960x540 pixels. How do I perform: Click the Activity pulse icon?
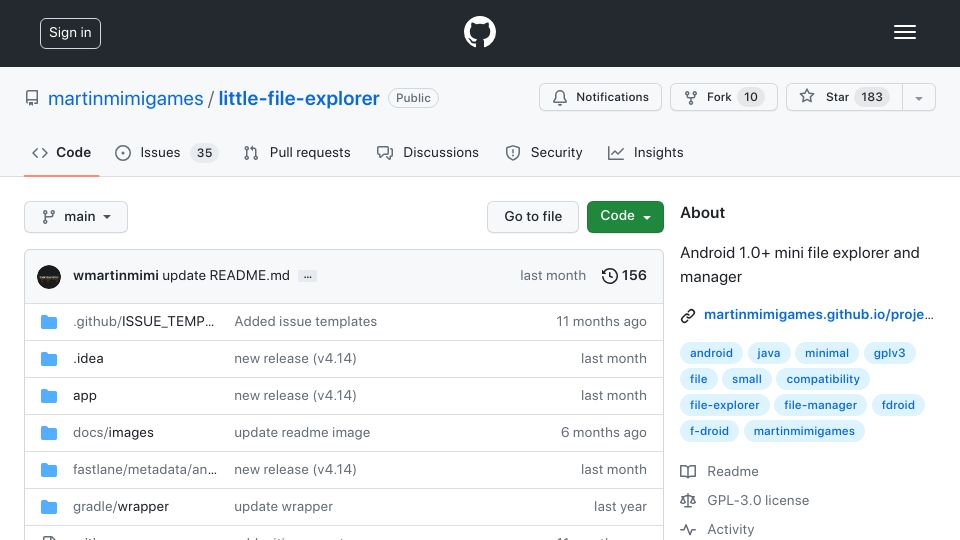click(688, 530)
